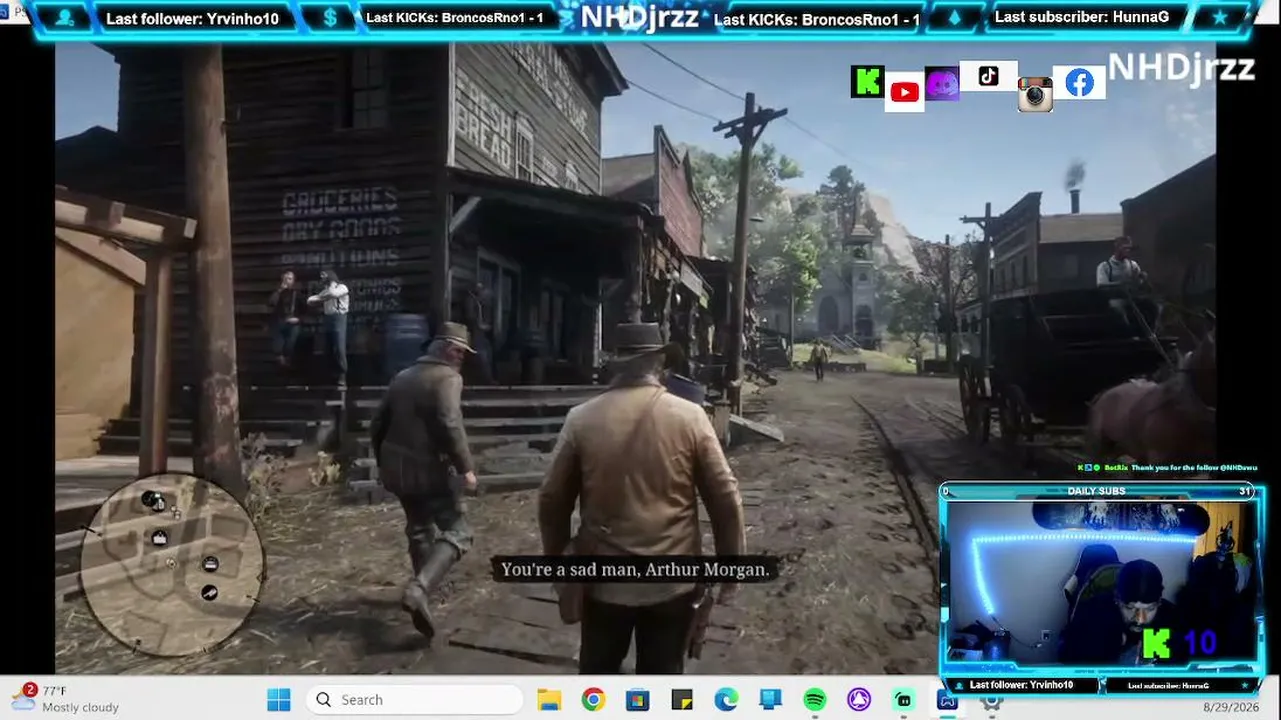Open the YouTube social icon
Image resolution: width=1281 pixels, height=720 pixels.
pos(904,93)
